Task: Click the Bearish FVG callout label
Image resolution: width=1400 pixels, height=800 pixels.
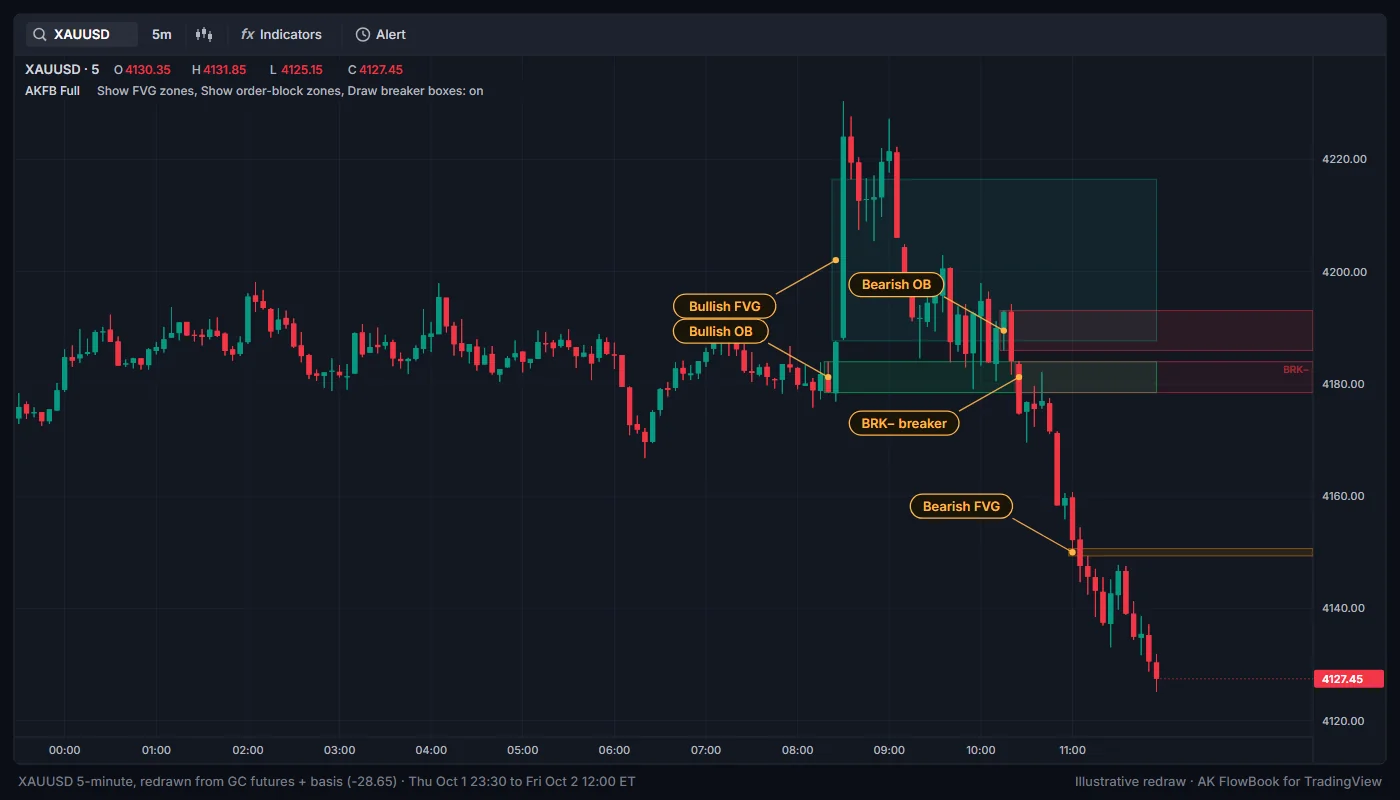Action: [x=961, y=506]
